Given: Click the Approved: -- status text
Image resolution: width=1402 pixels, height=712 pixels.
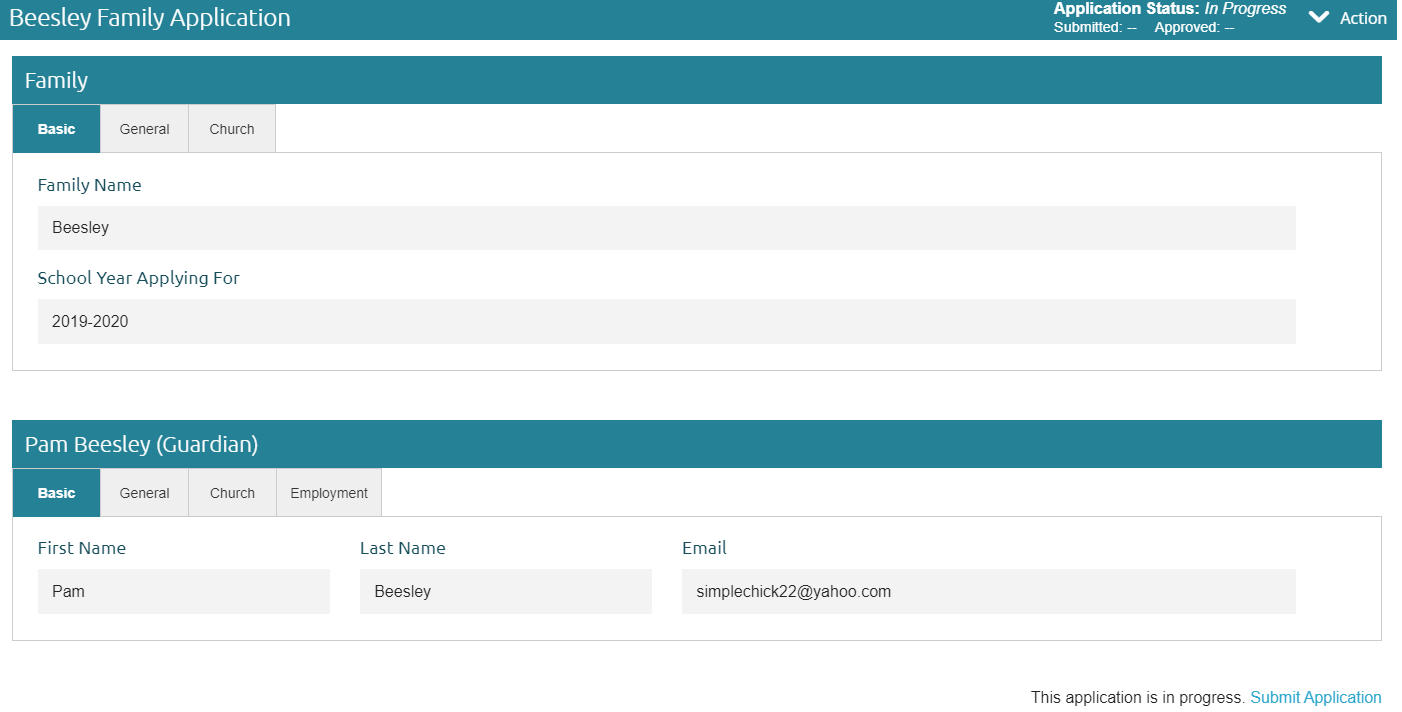Looking at the screenshot, I should [x=1194, y=28].
